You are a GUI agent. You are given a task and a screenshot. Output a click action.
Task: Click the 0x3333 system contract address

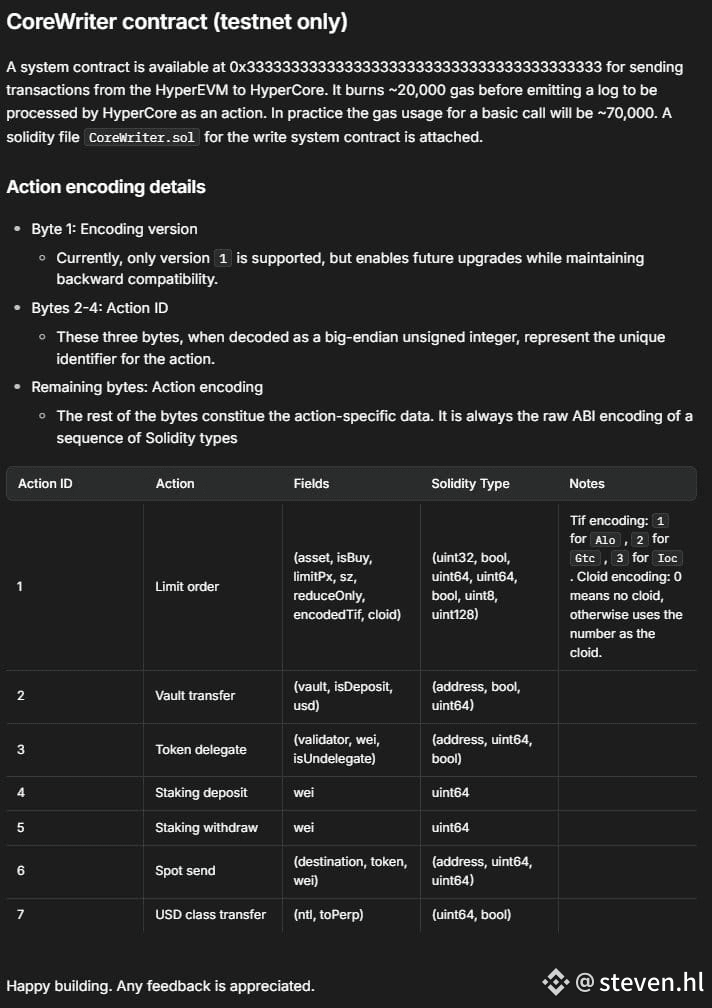(x=416, y=67)
